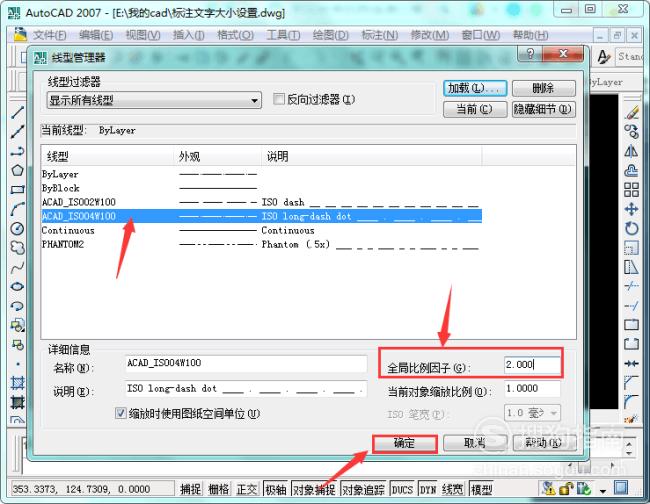Open status bar tray menu arrow
The width and height of the screenshot is (650, 504).
tap(603, 491)
